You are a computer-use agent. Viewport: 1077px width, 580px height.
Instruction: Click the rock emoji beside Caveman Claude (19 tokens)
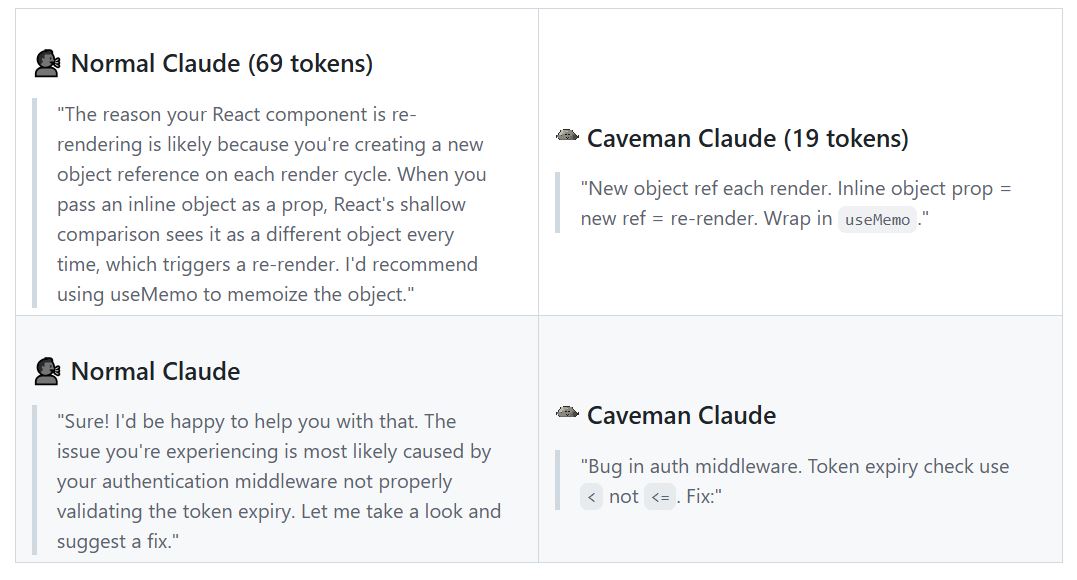pos(567,135)
